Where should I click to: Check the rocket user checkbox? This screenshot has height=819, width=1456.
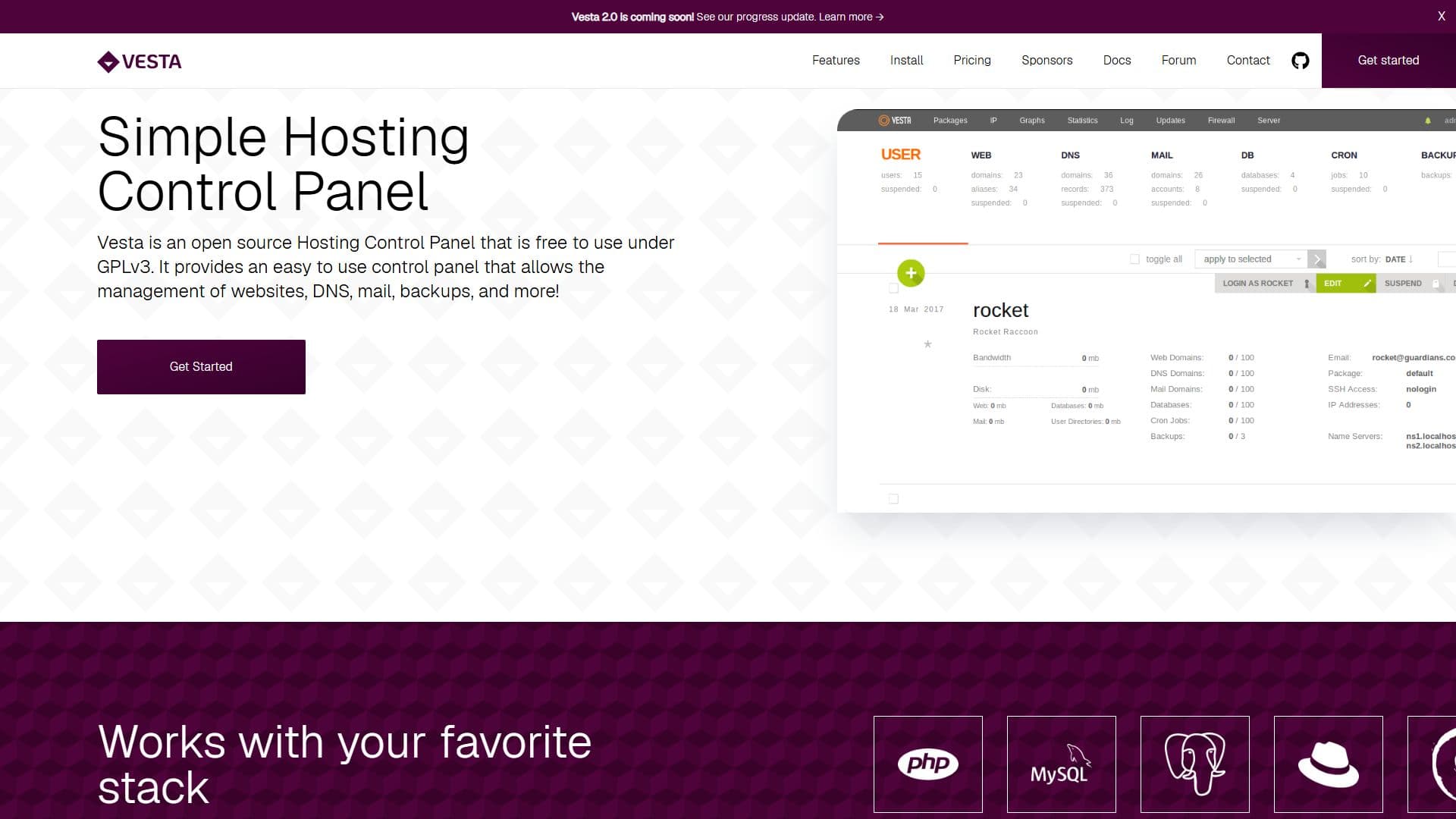[893, 288]
